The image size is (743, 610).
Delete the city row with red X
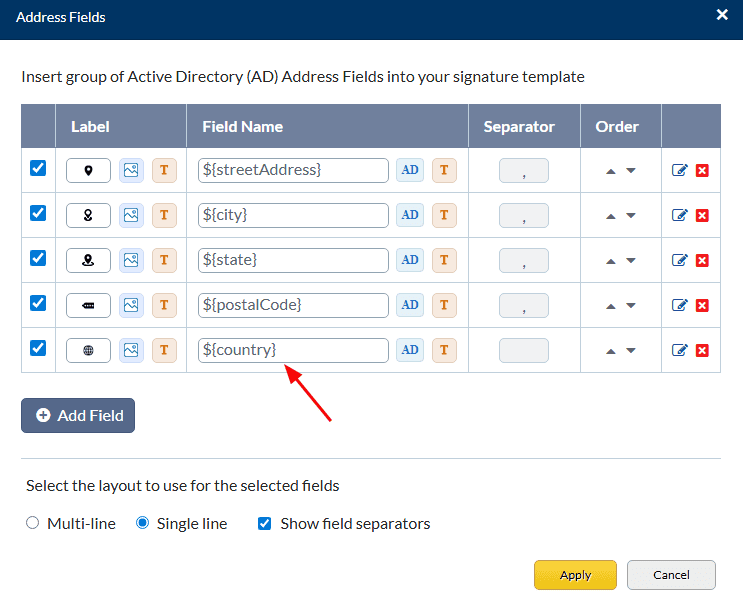[702, 216]
